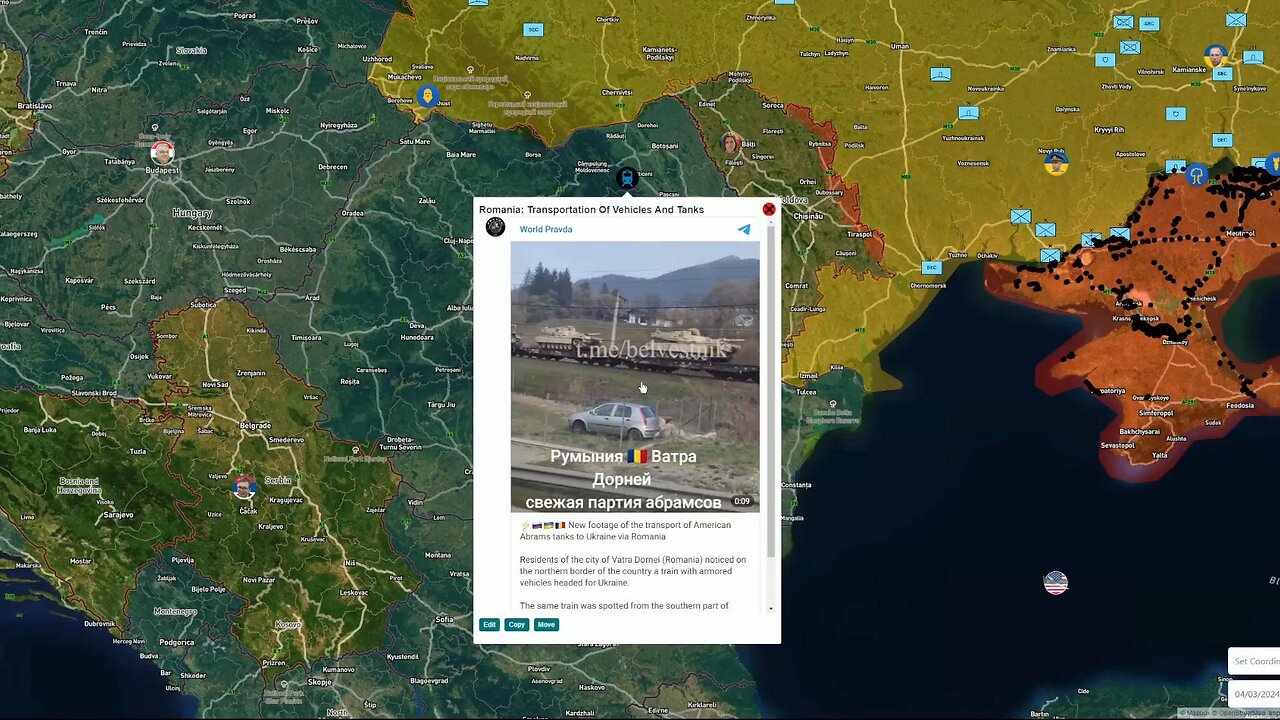
Task: Click the unit marker above Yuzhnoukrainsk
Action: [968, 113]
